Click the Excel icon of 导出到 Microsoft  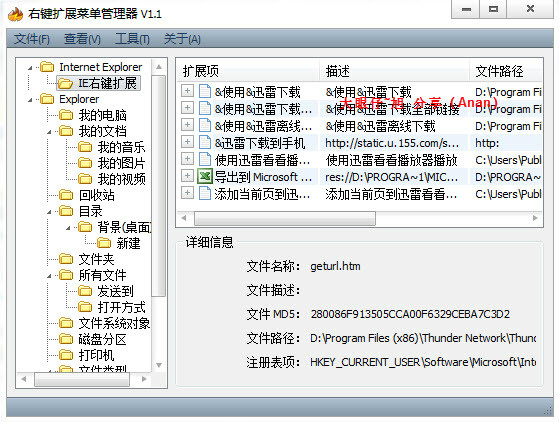point(205,176)
